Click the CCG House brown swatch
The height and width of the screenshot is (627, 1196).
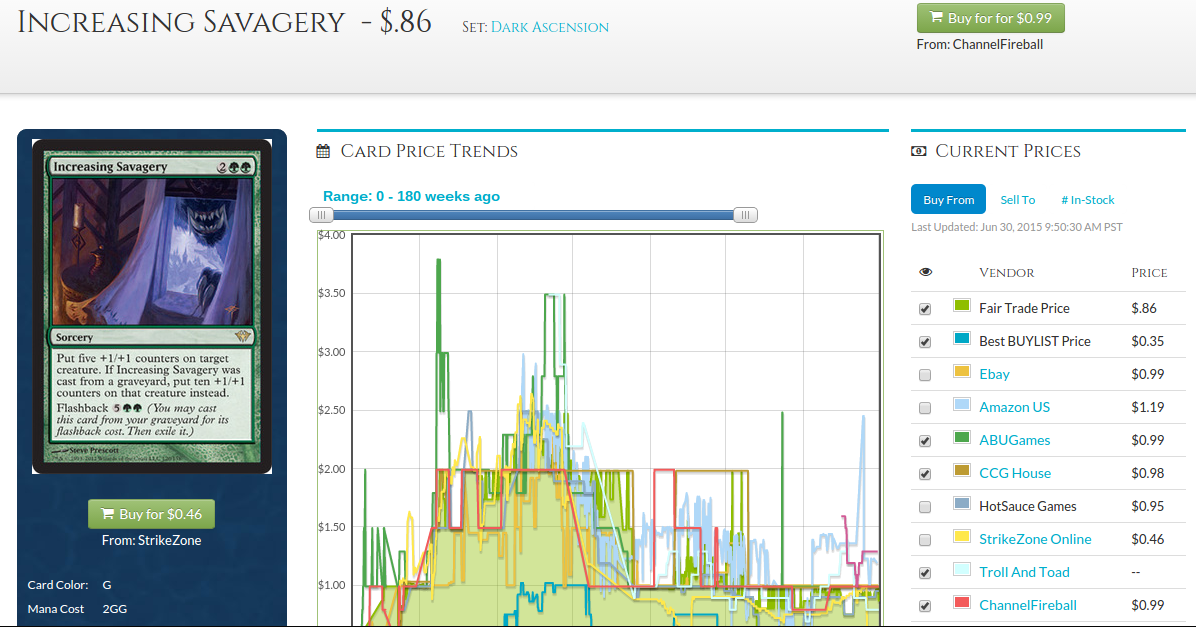tap(962, 471)
